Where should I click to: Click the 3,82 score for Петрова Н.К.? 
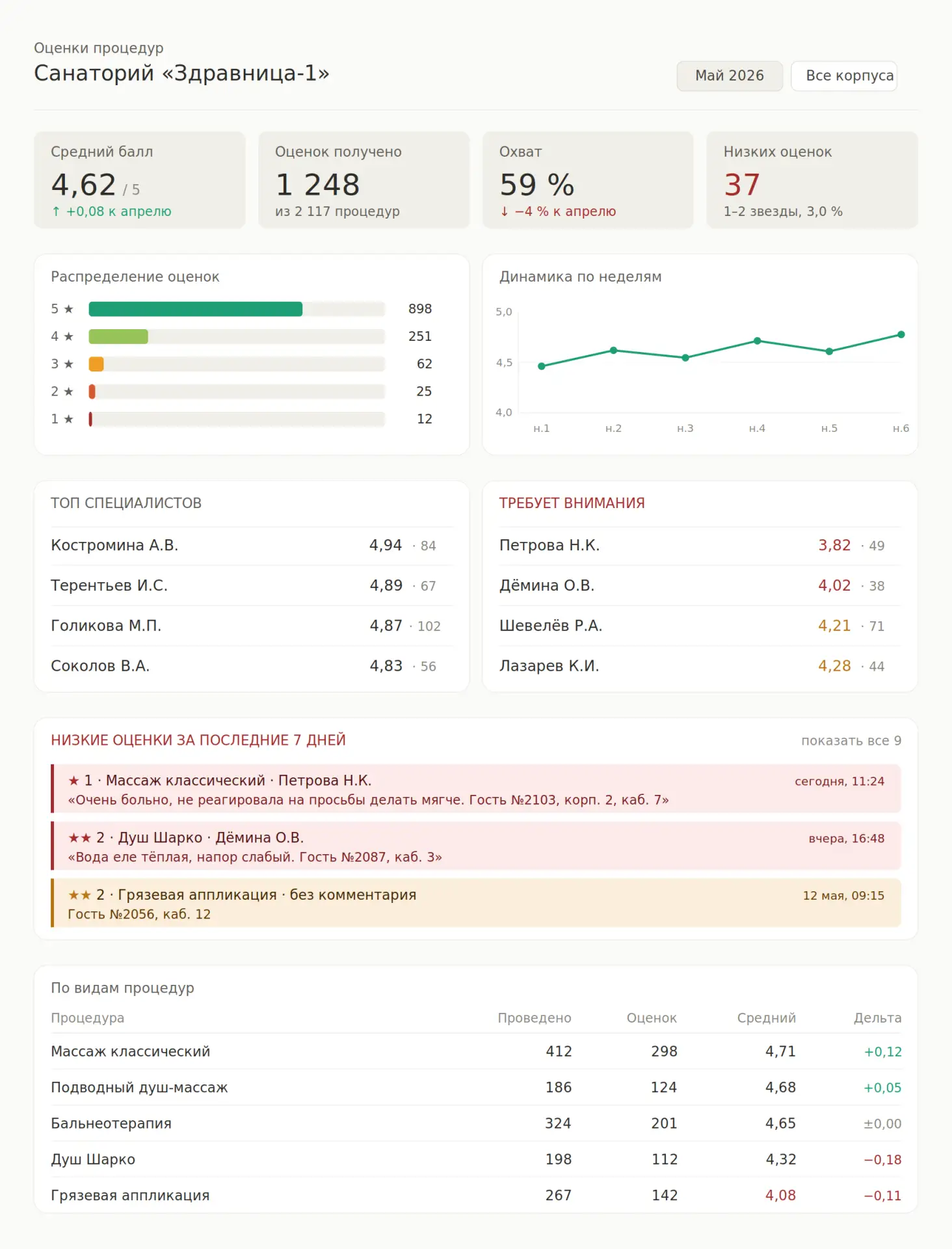pos(834,545)
